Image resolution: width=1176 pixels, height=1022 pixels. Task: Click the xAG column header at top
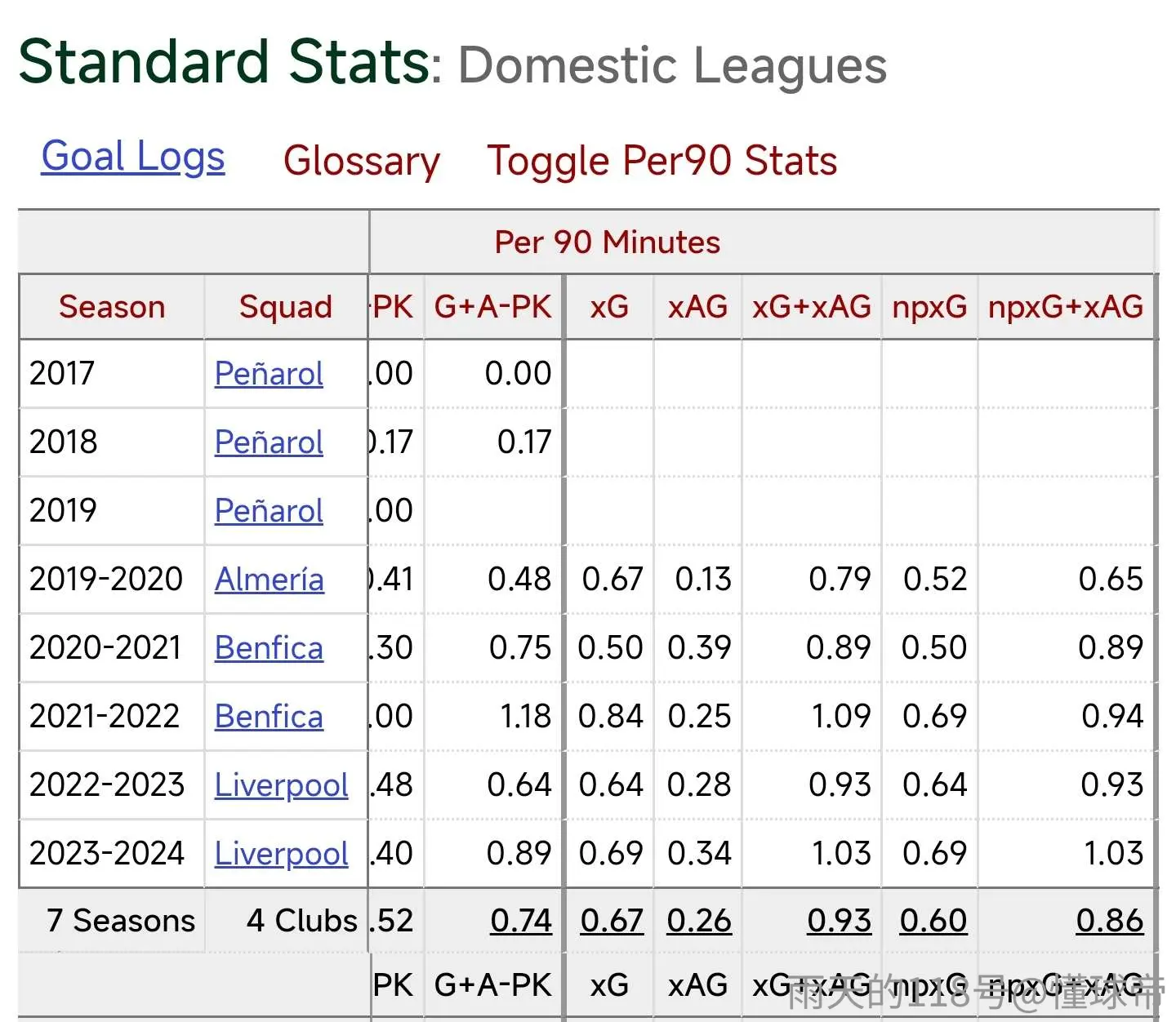click(697, 307)
